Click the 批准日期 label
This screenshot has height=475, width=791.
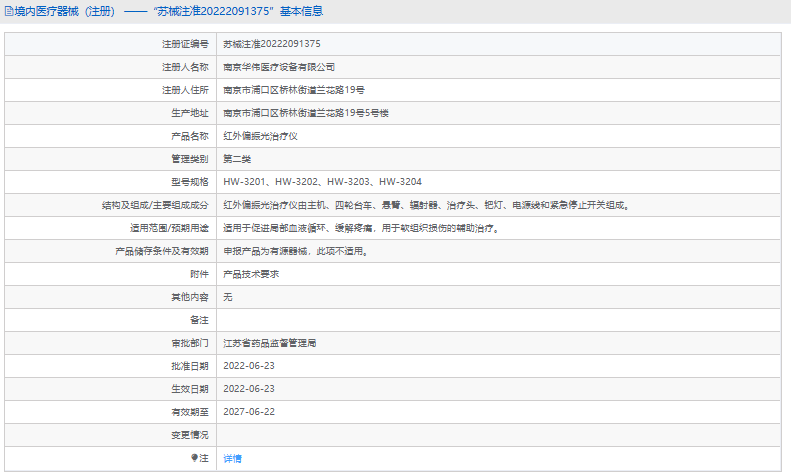(190, 366)
